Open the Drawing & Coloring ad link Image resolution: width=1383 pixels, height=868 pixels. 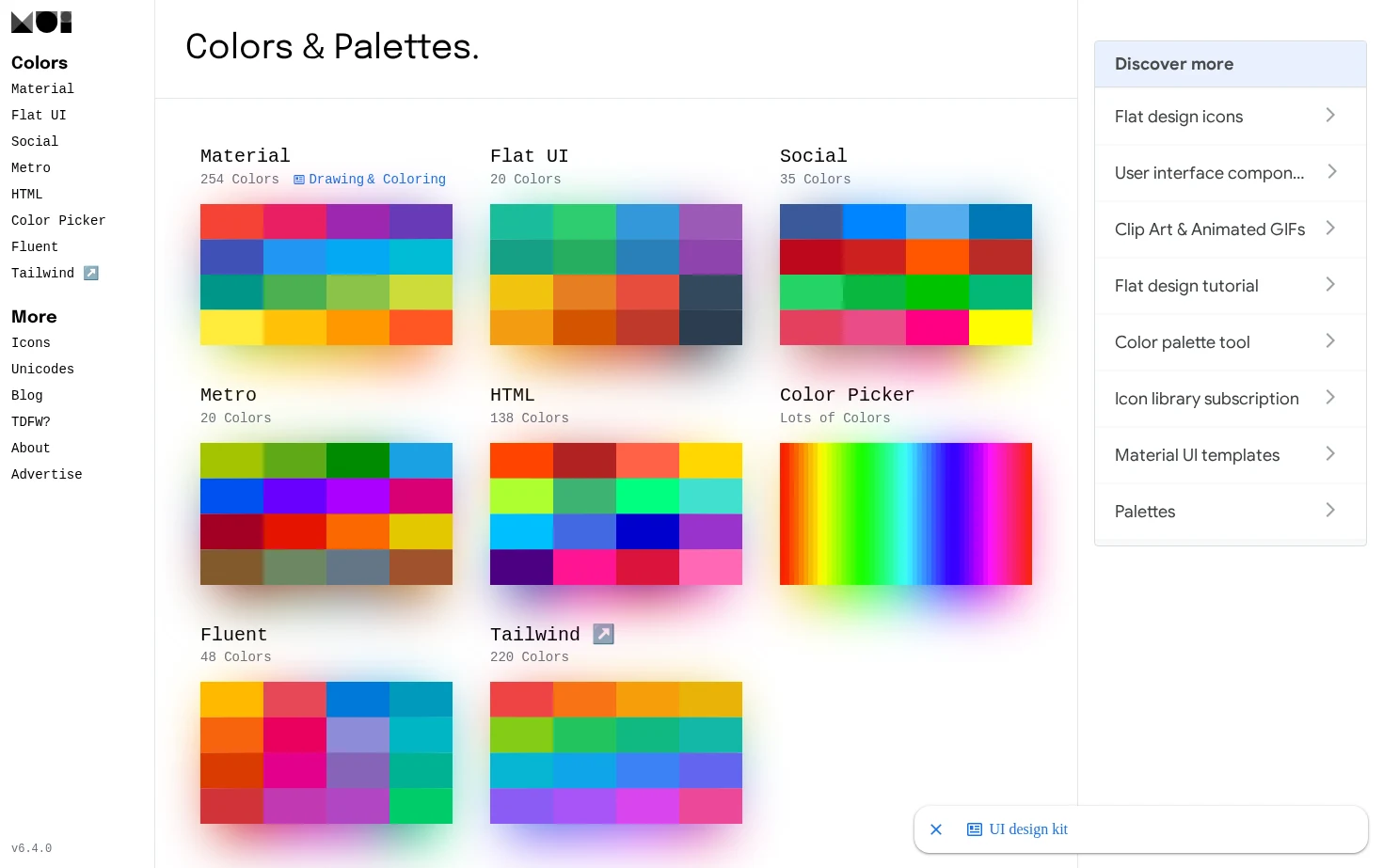coord(377,180)
